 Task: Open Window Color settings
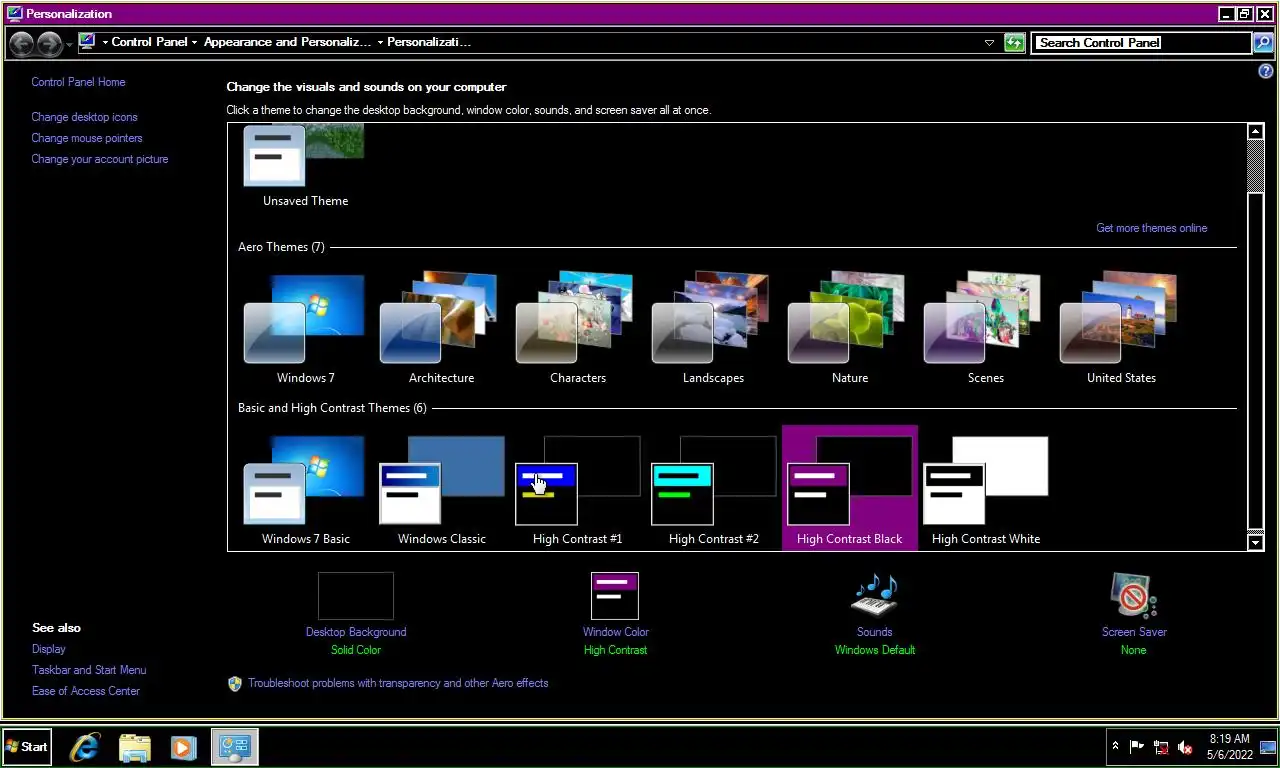point(615,613)
